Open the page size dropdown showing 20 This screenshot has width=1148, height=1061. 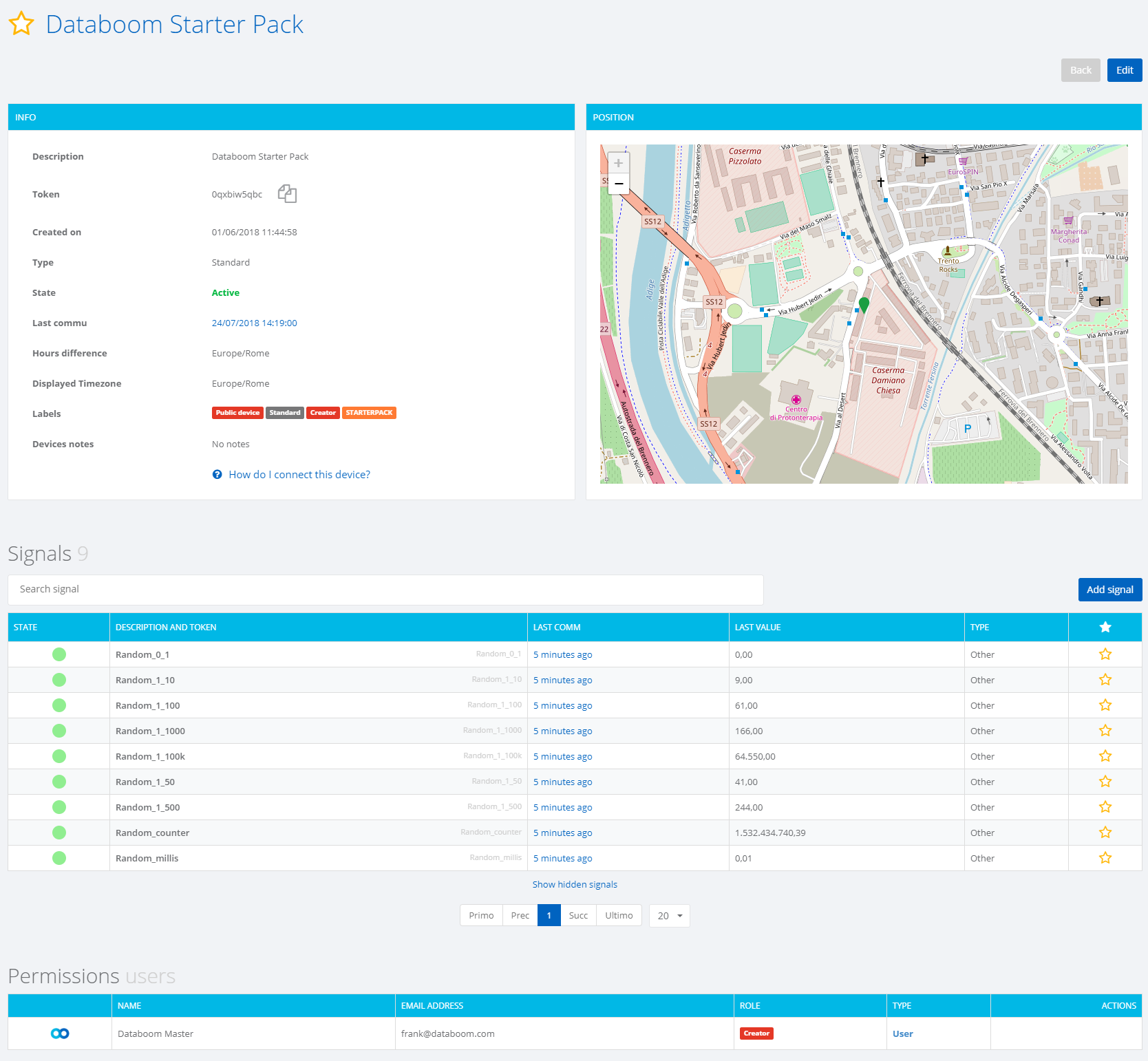coord(670,916)
